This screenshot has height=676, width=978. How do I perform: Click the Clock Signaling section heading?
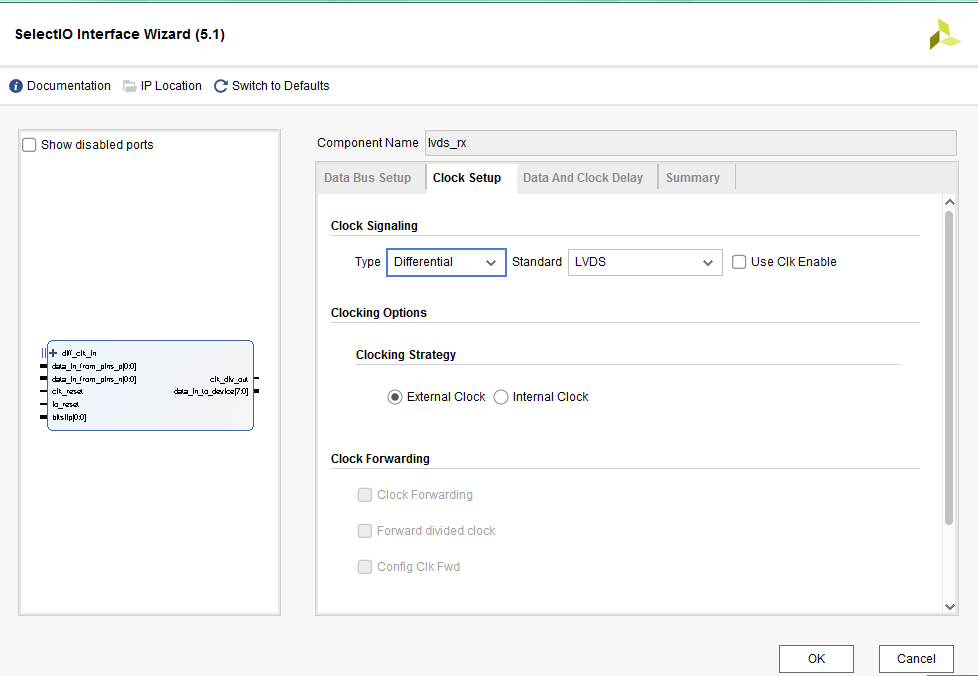pyautogui.click(x=374, y=226)
